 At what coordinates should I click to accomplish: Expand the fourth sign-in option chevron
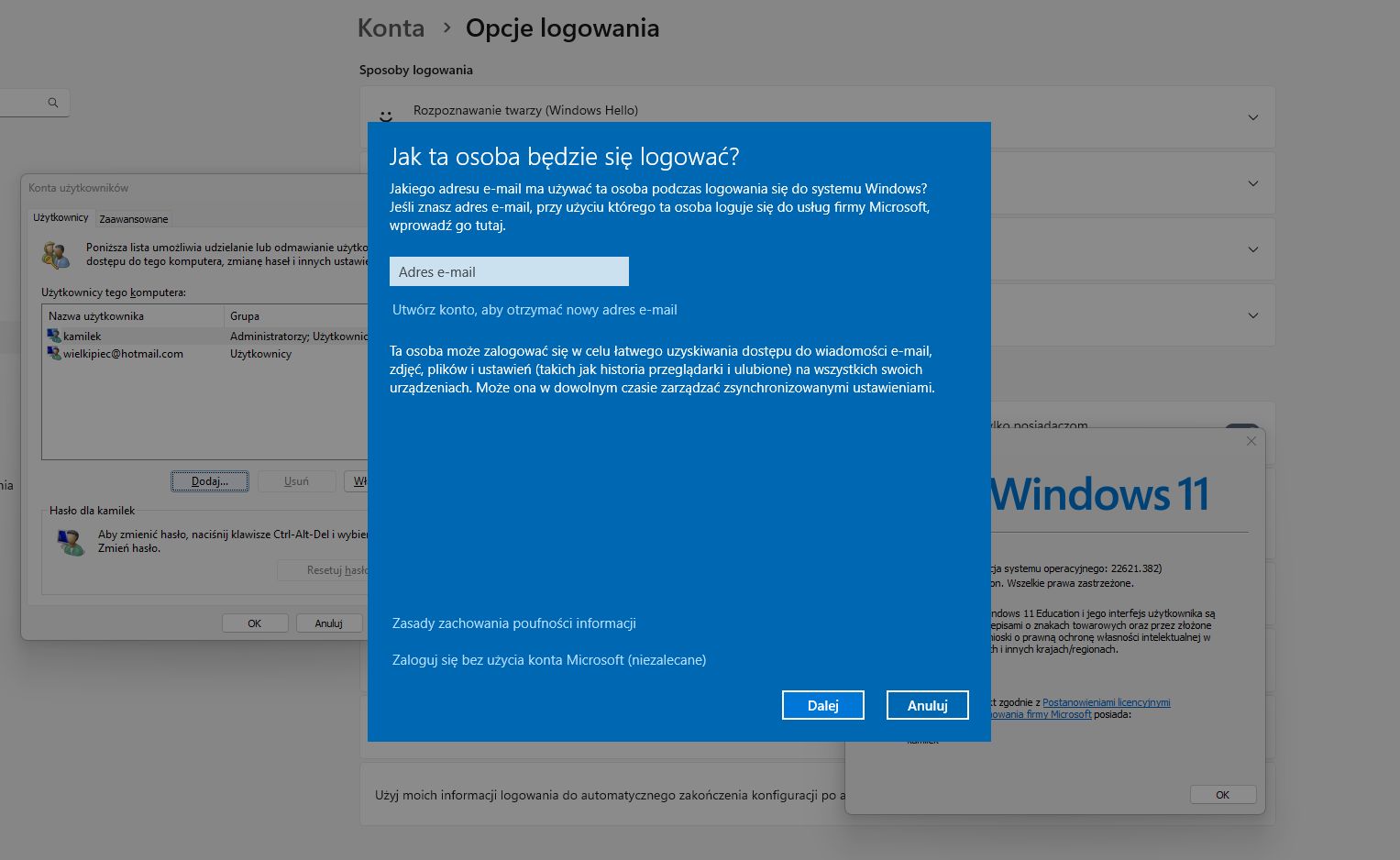point(1253,315)
